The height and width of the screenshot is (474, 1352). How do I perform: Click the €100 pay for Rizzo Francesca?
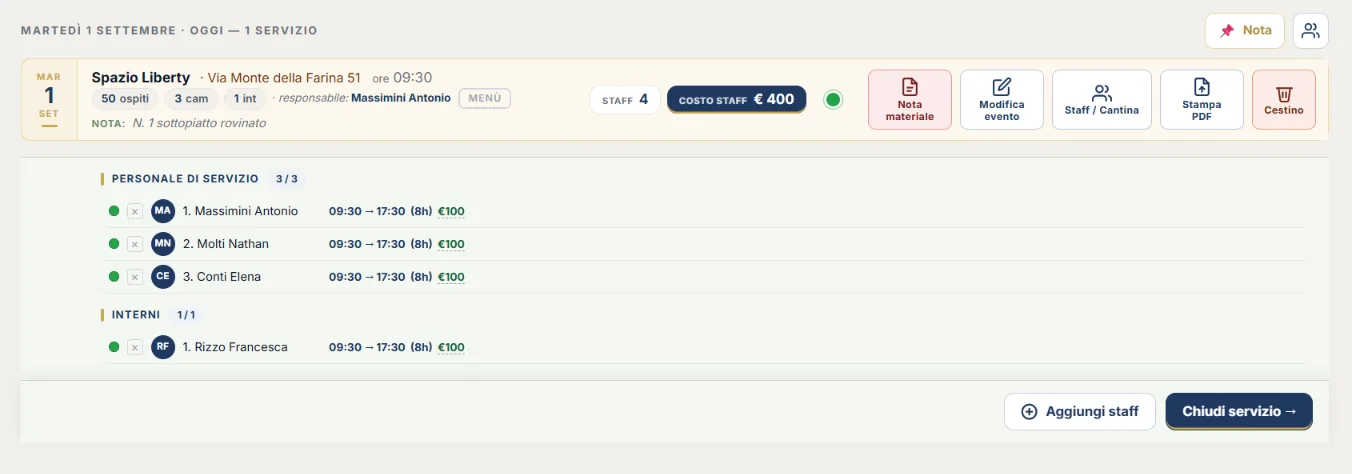tap(451, 347)
